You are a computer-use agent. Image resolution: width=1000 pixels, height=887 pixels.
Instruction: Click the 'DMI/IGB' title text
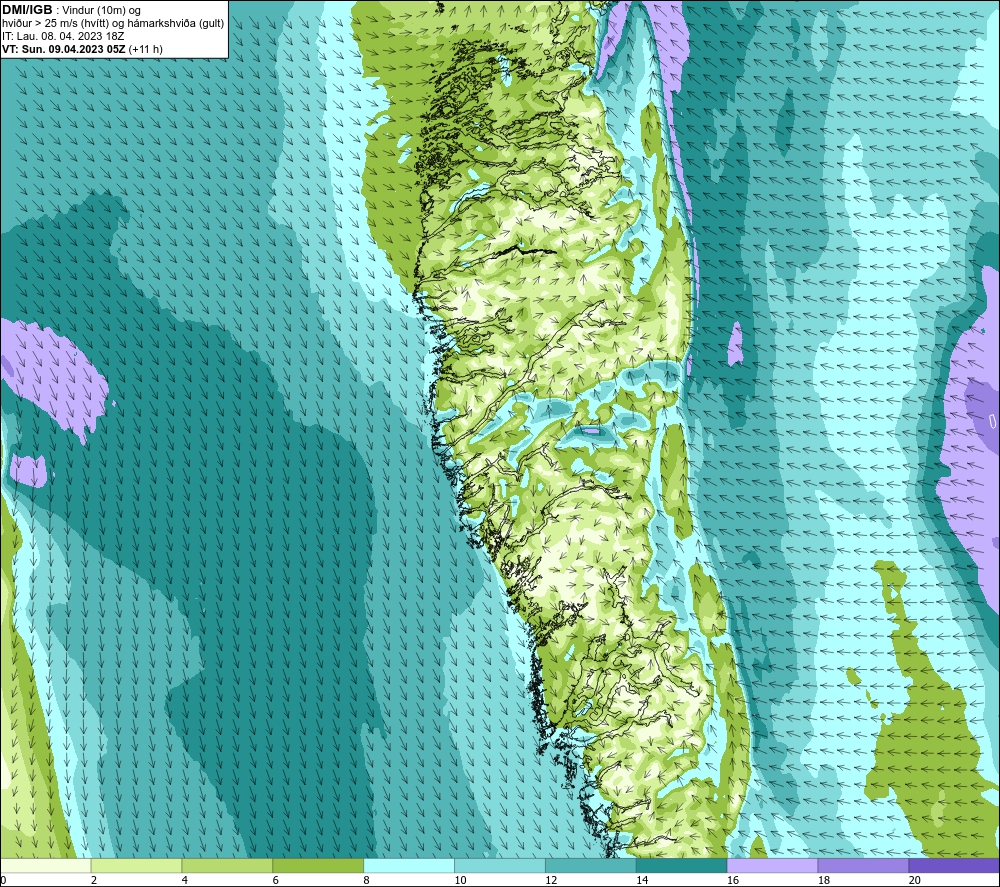(27, 10)
